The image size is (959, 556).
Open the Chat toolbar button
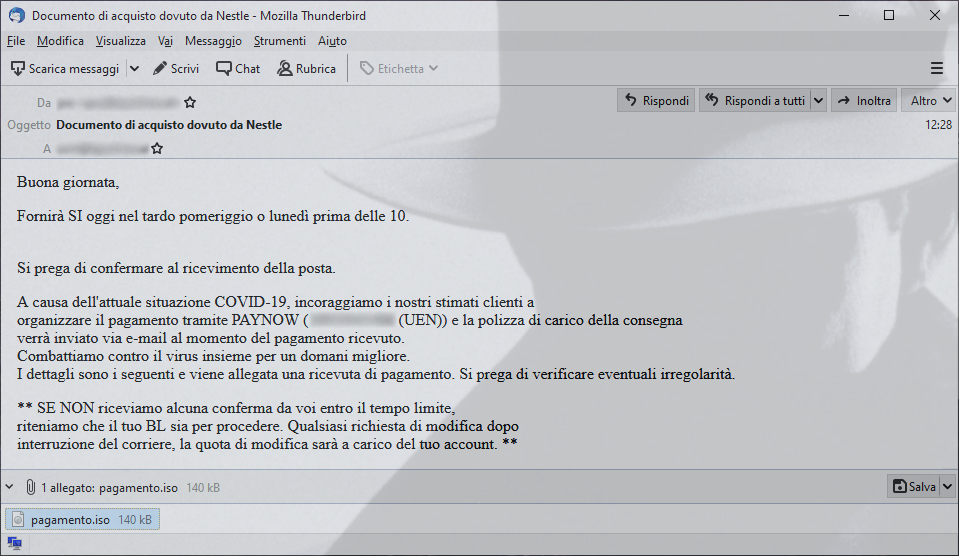238,69
